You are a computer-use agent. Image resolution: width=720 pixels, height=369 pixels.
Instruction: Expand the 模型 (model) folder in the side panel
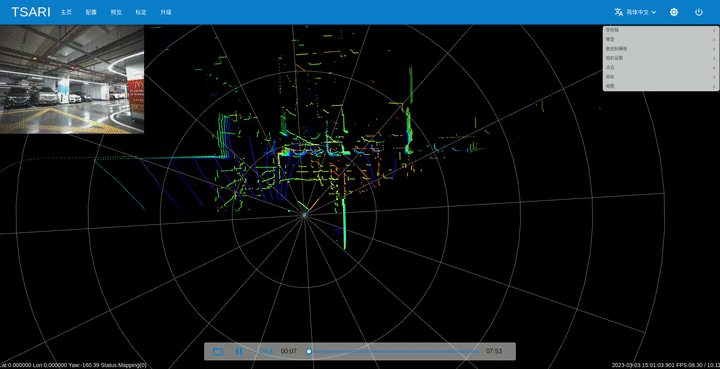(661, 39)
